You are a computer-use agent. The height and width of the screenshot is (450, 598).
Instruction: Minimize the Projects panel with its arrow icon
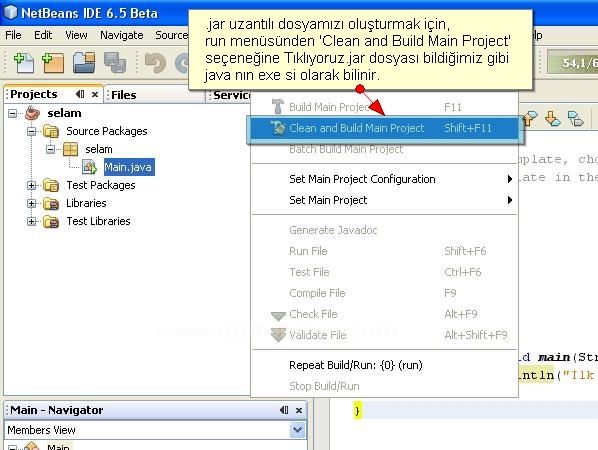point(80,94)
